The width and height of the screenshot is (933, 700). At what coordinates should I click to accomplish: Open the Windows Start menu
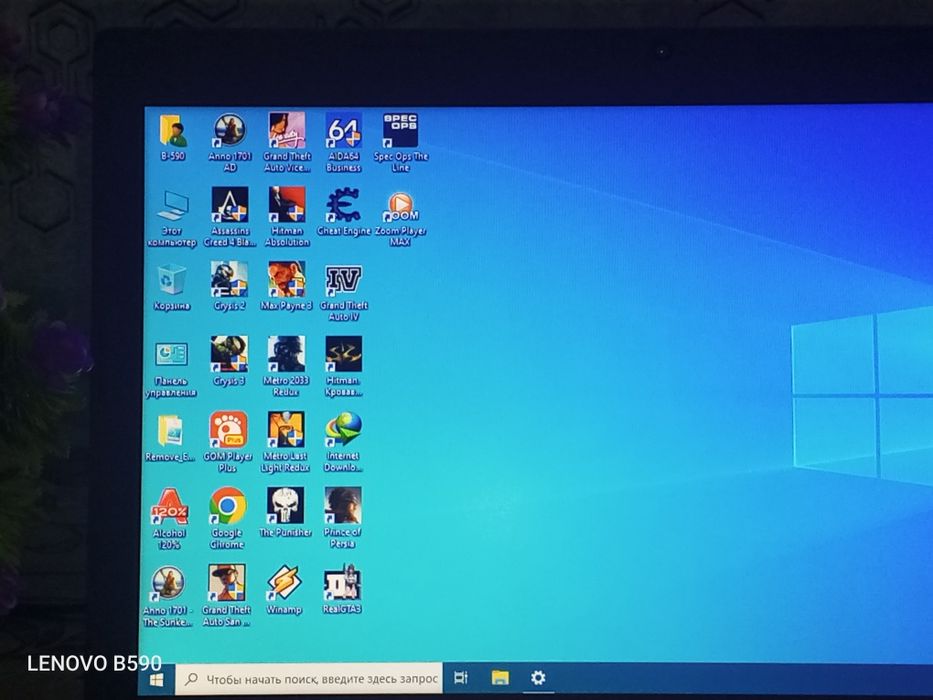pyautogui.click(x=156, y=680)
